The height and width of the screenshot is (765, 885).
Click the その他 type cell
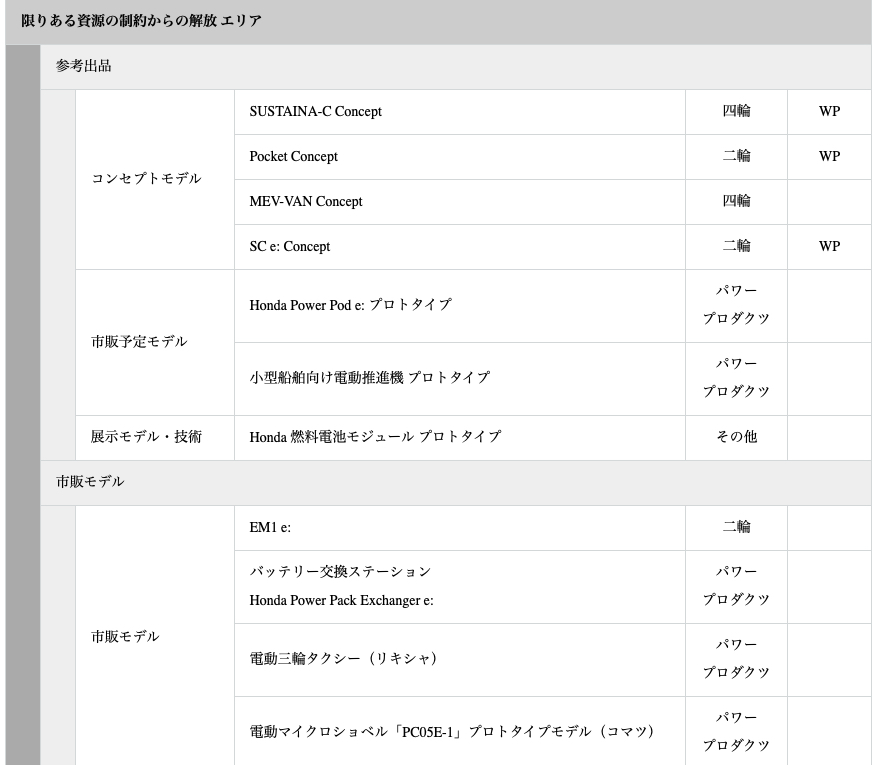point(736,437)
